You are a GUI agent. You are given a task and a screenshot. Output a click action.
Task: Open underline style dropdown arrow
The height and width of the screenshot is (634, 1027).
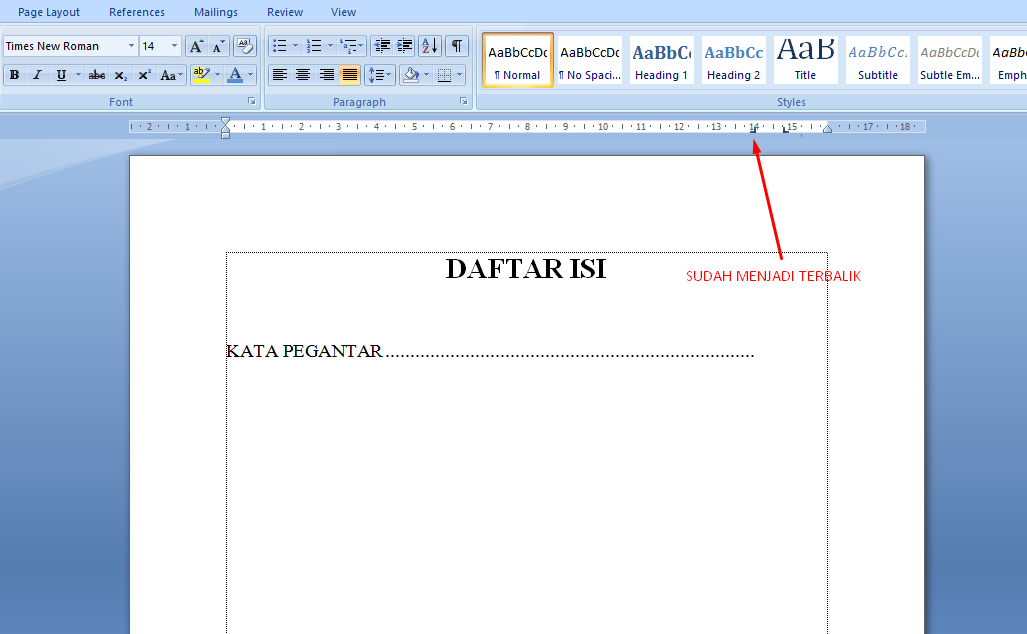pyautogui.click(x=78, y=75)
